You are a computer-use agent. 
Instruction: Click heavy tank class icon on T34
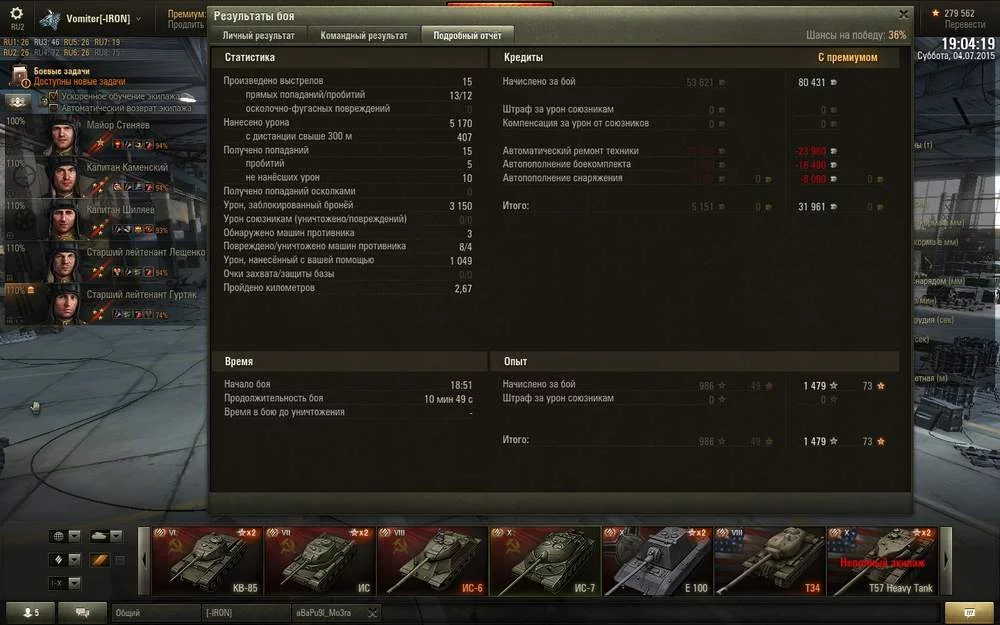pyautogui.click(x=723, y=533)
